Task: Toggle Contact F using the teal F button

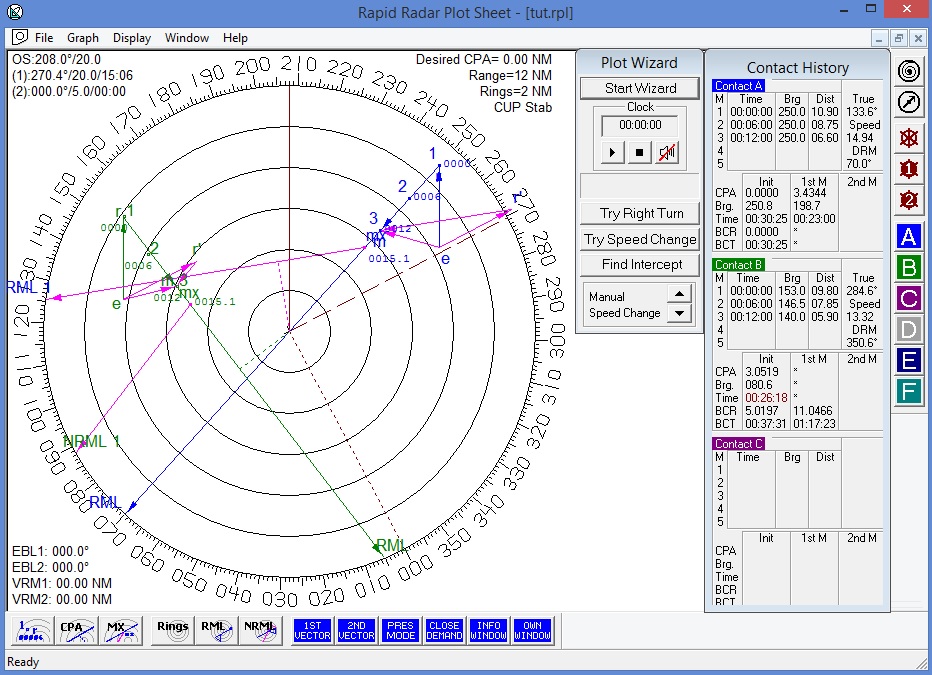Action: click(x=908, y=391)
